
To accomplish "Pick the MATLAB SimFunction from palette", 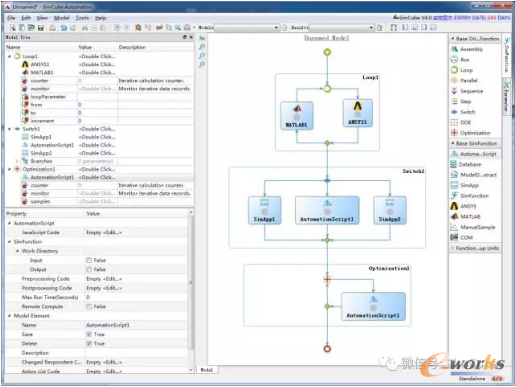I will click(x=470, y=217).
